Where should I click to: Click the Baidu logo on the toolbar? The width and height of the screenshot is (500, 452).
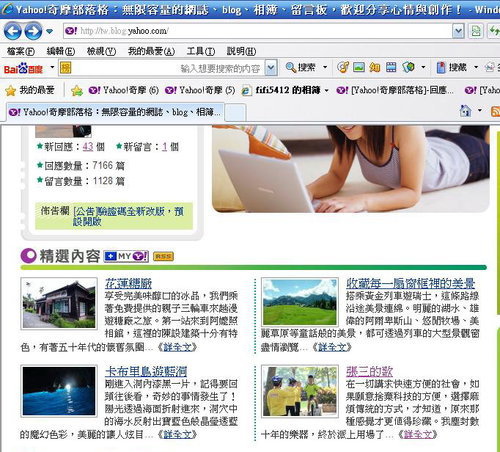click(23, 68)
